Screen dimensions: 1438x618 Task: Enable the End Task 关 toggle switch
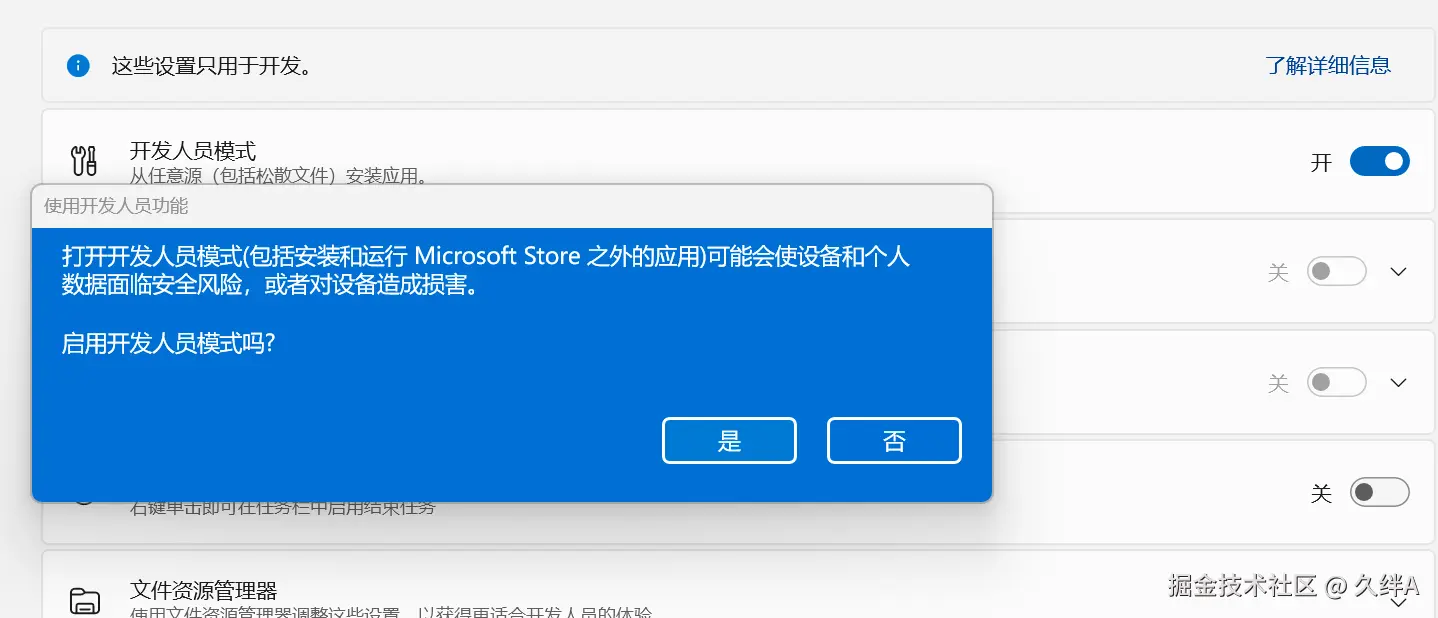1379,492
